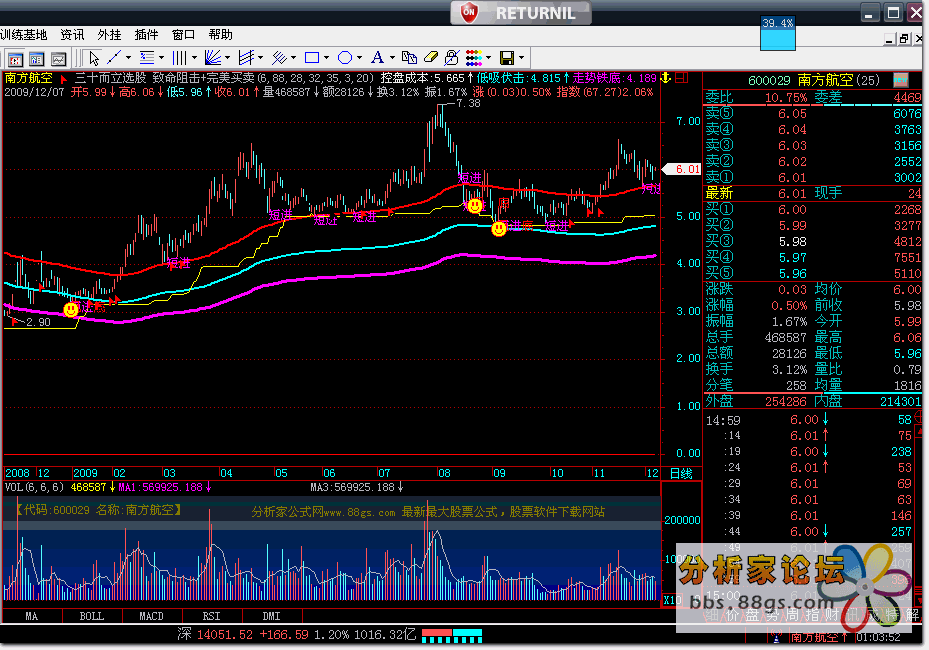Screen dimensions: 929x650
Task: Click the X10 volume scale label
Action: pos(672,600)
